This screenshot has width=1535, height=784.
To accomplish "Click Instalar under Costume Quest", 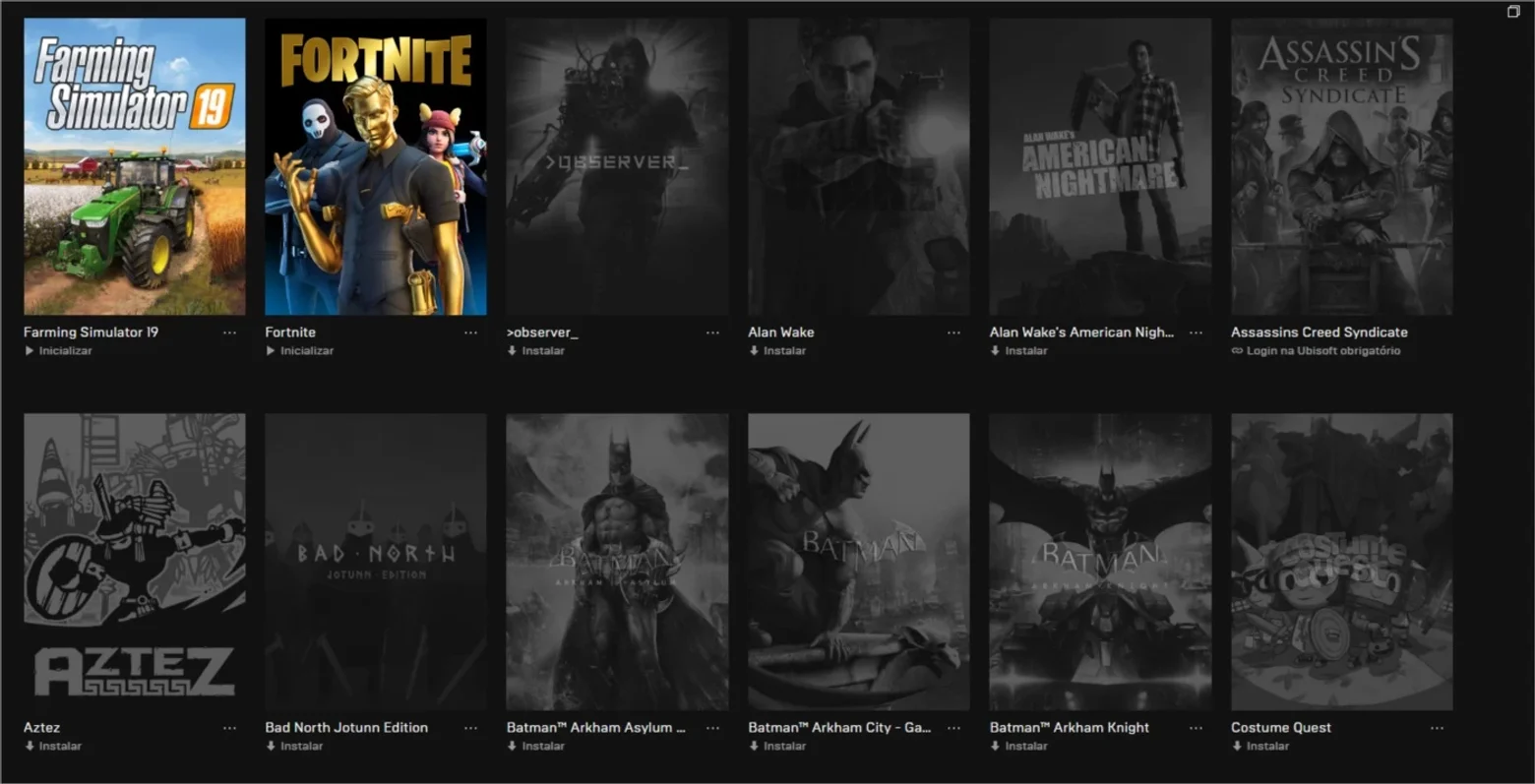I will click(x=1260, y=746).
